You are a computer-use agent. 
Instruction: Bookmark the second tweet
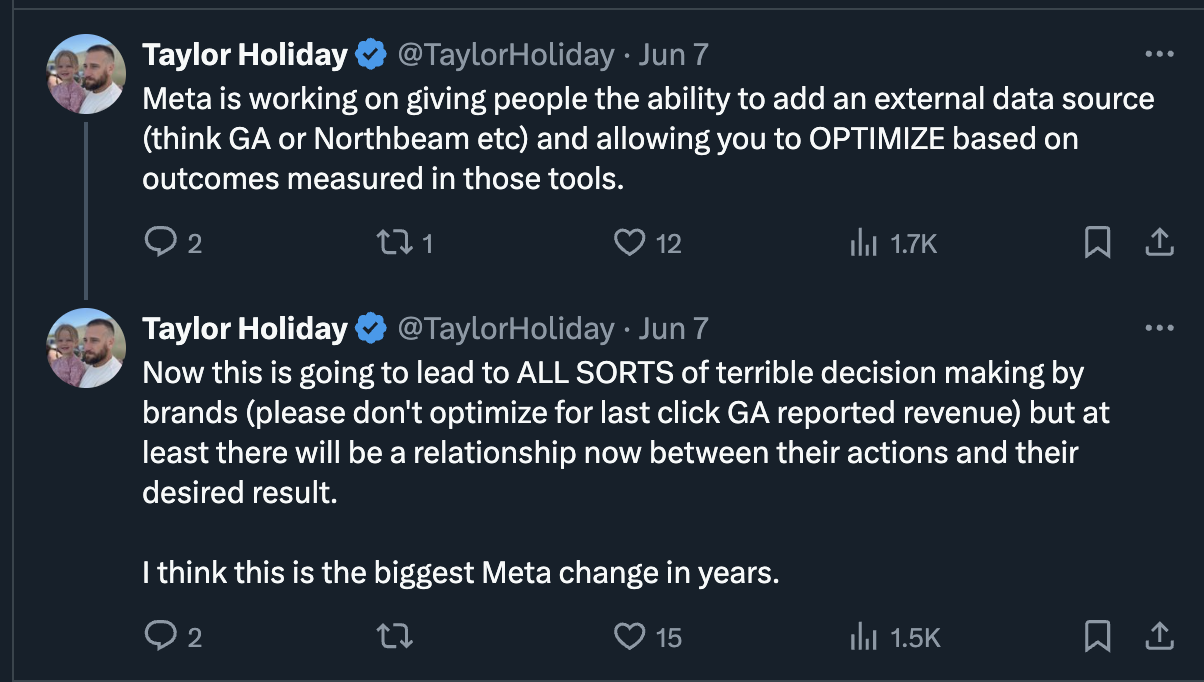pyautogui.click(x=1098, y=636)
